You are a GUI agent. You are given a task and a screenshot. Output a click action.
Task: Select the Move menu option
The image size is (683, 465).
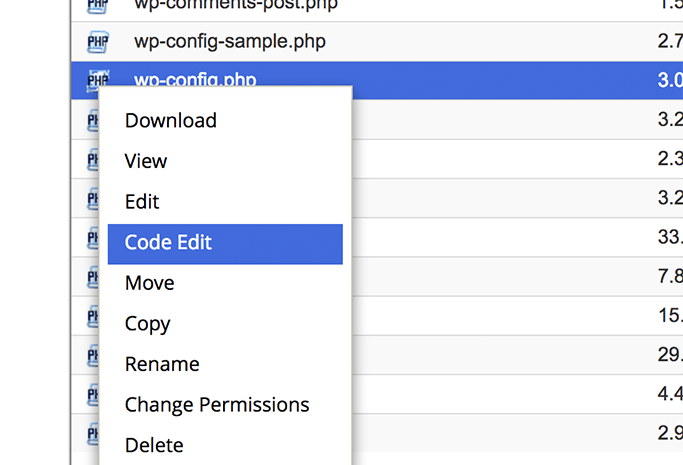coord(149,283)
